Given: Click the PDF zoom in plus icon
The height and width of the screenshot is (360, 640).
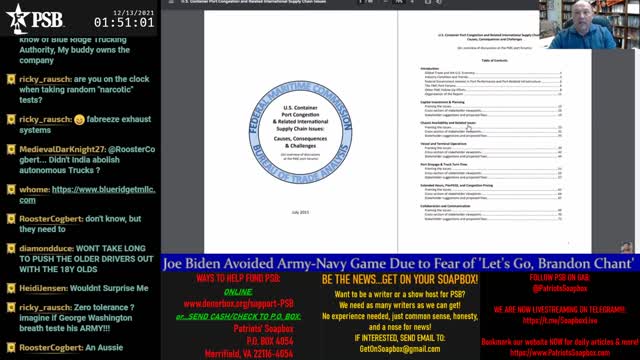Looking at the screenshot, I should pos(412,2).
